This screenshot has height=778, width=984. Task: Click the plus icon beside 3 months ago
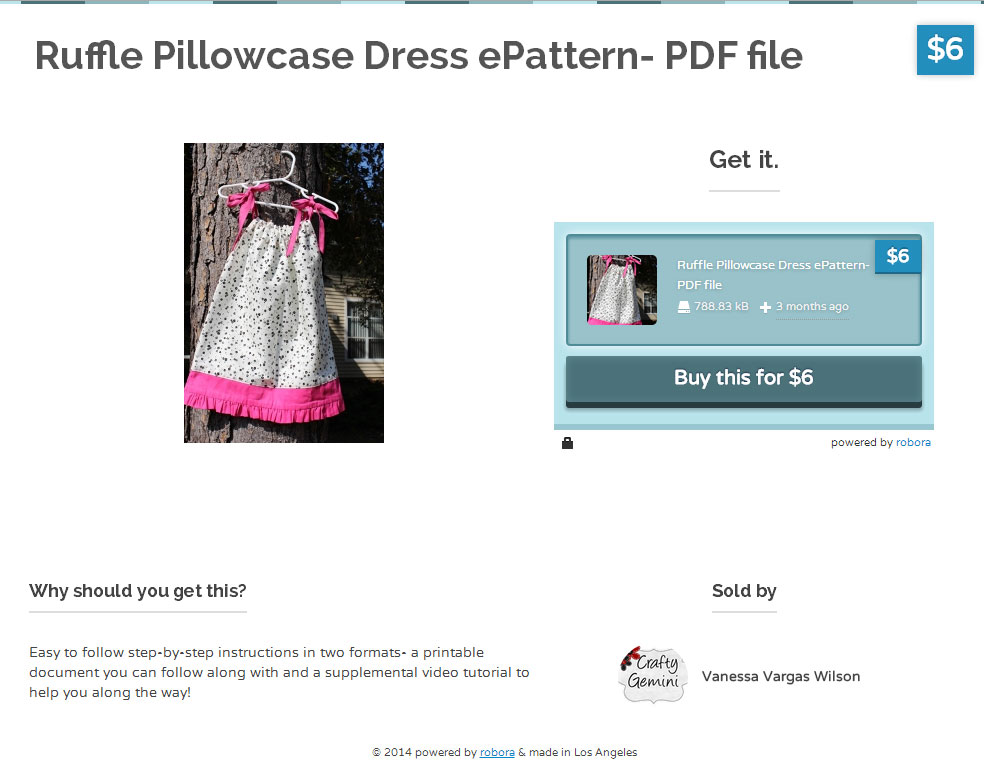[766, 307]
